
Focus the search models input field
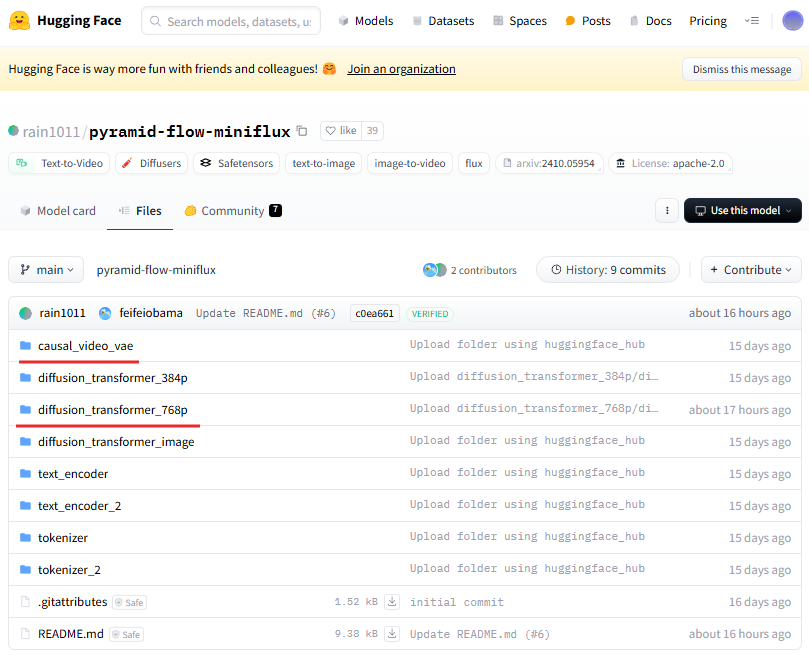pos(231,21)
